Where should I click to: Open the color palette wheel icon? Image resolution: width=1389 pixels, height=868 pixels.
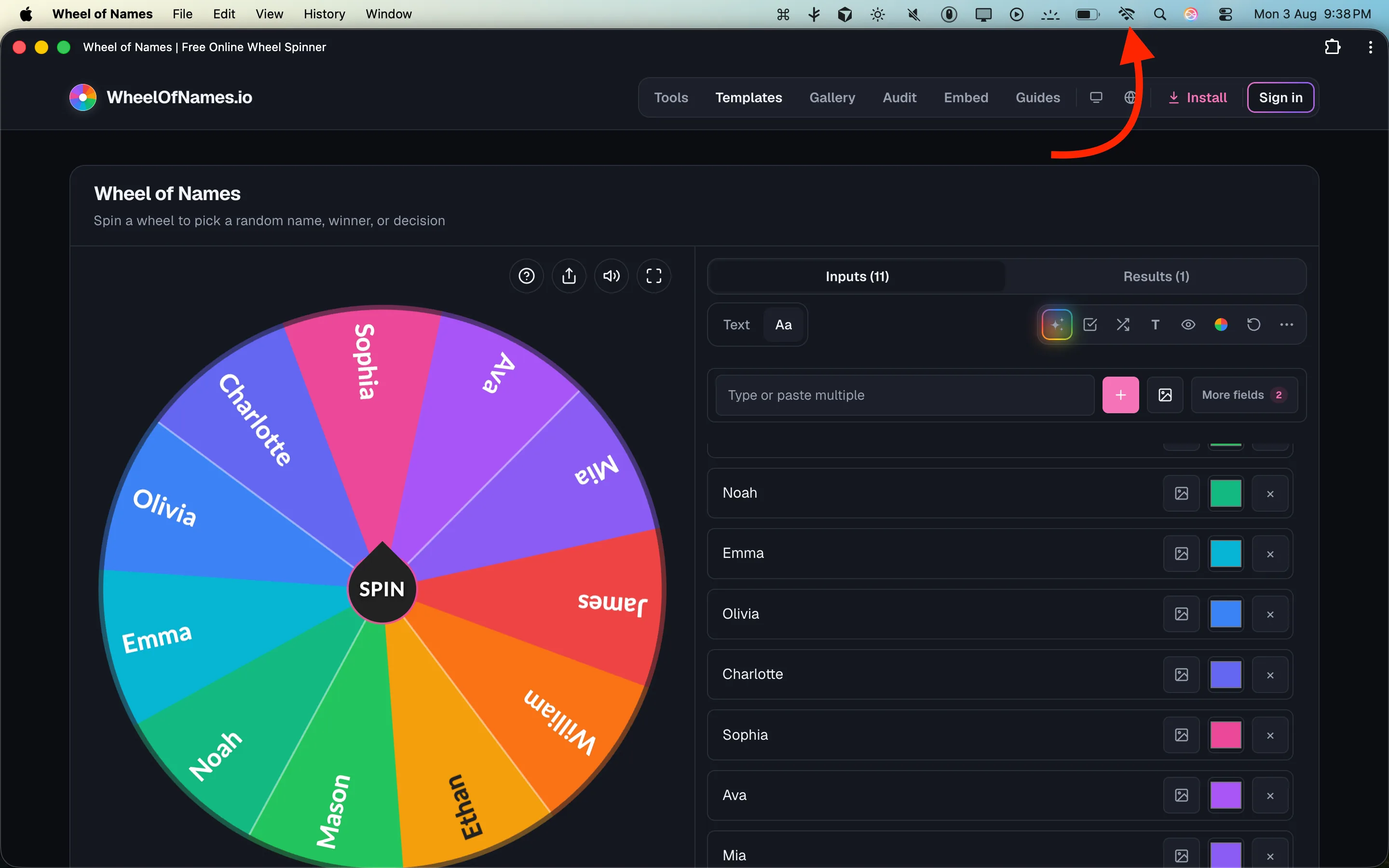pos(1221,325)
